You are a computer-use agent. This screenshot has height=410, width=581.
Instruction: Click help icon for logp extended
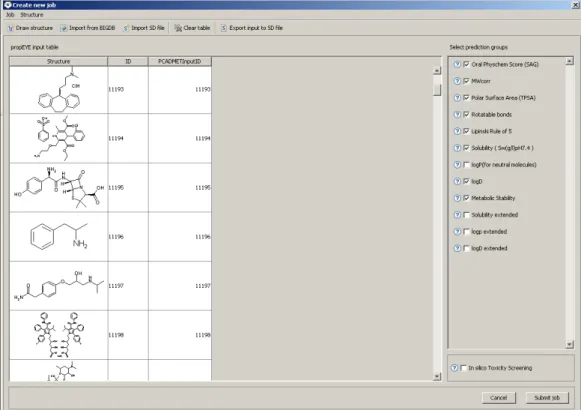coord(457,231)
